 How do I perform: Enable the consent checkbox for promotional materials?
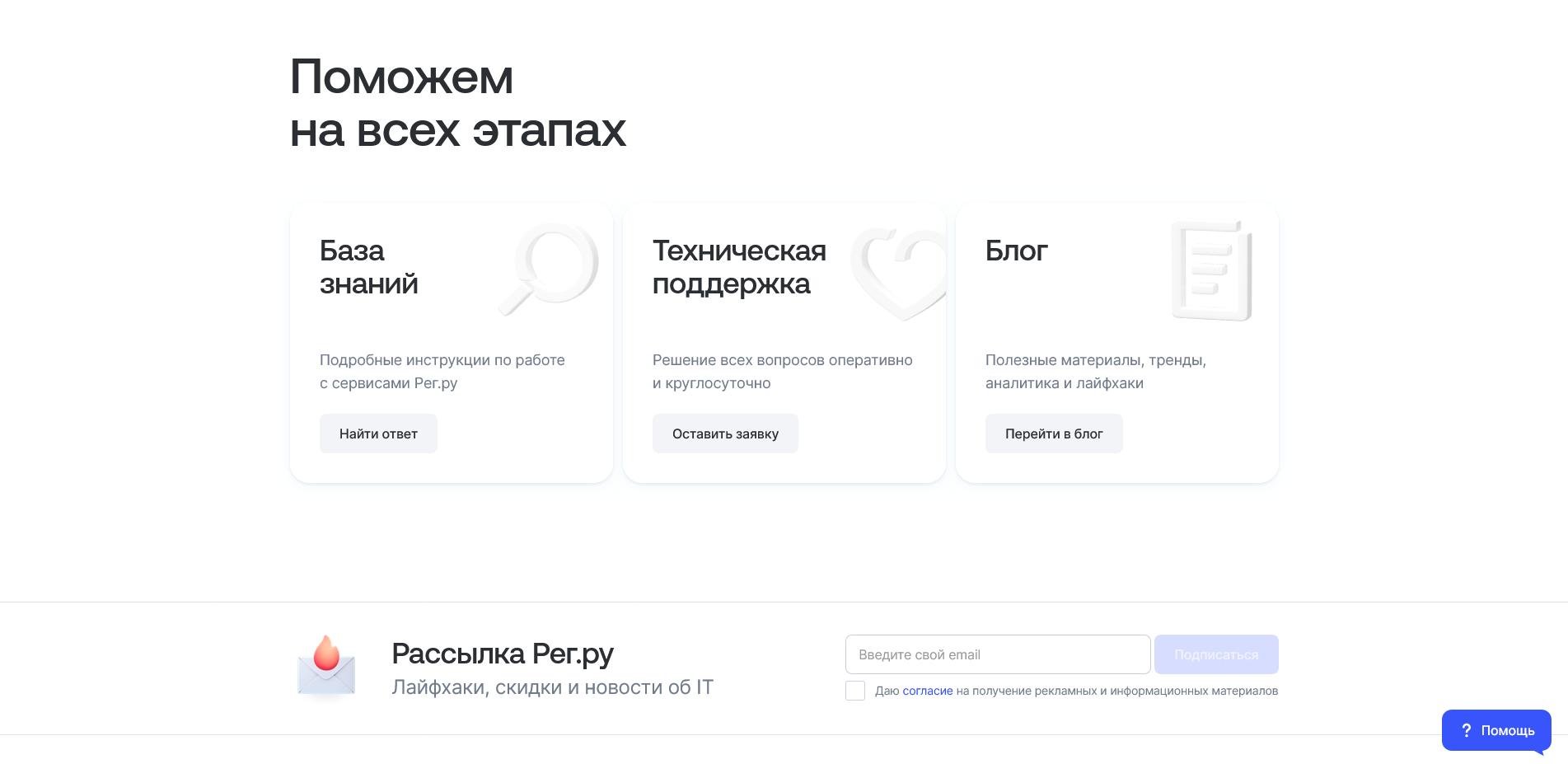coord(854,691)
